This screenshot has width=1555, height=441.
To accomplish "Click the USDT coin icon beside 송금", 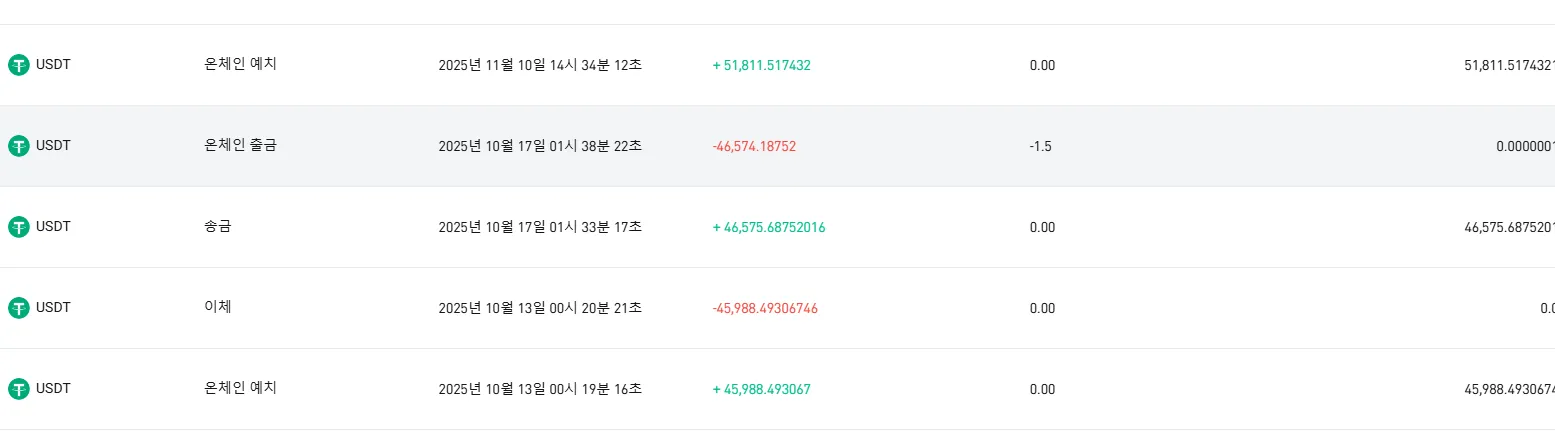I will point(19,227).
